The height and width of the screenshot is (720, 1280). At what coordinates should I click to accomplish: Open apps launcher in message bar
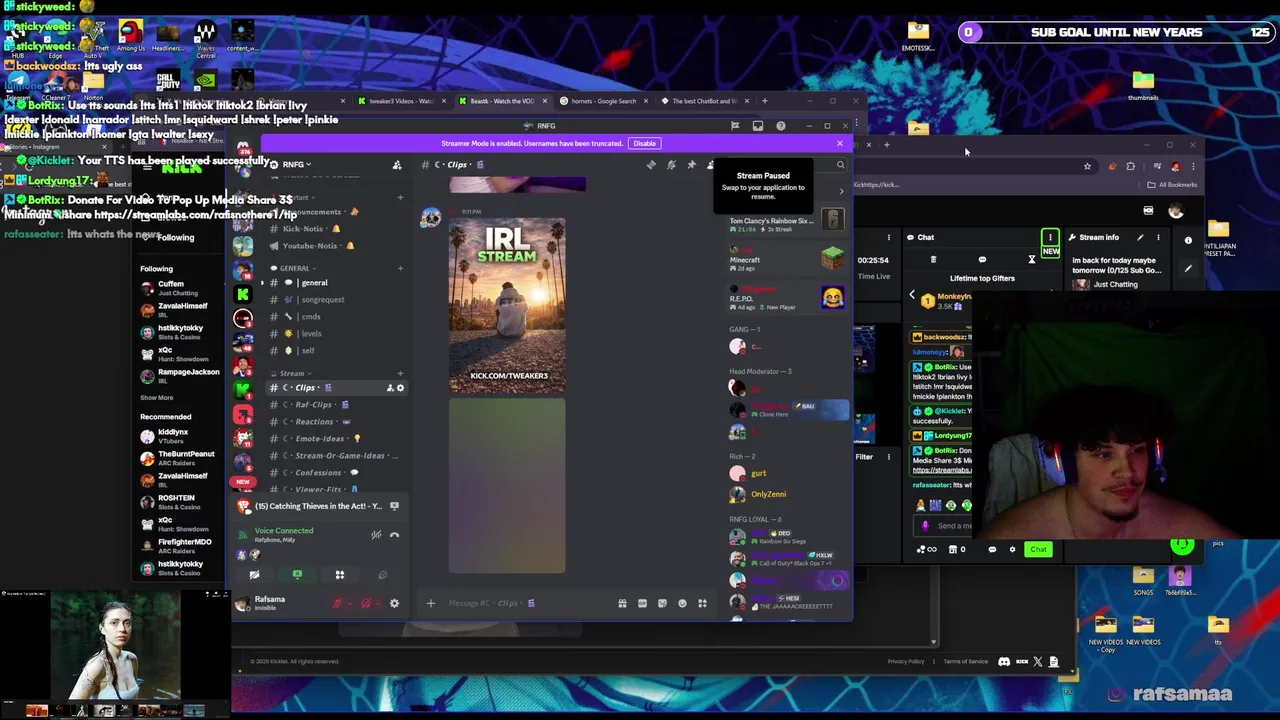coord(702,603)
